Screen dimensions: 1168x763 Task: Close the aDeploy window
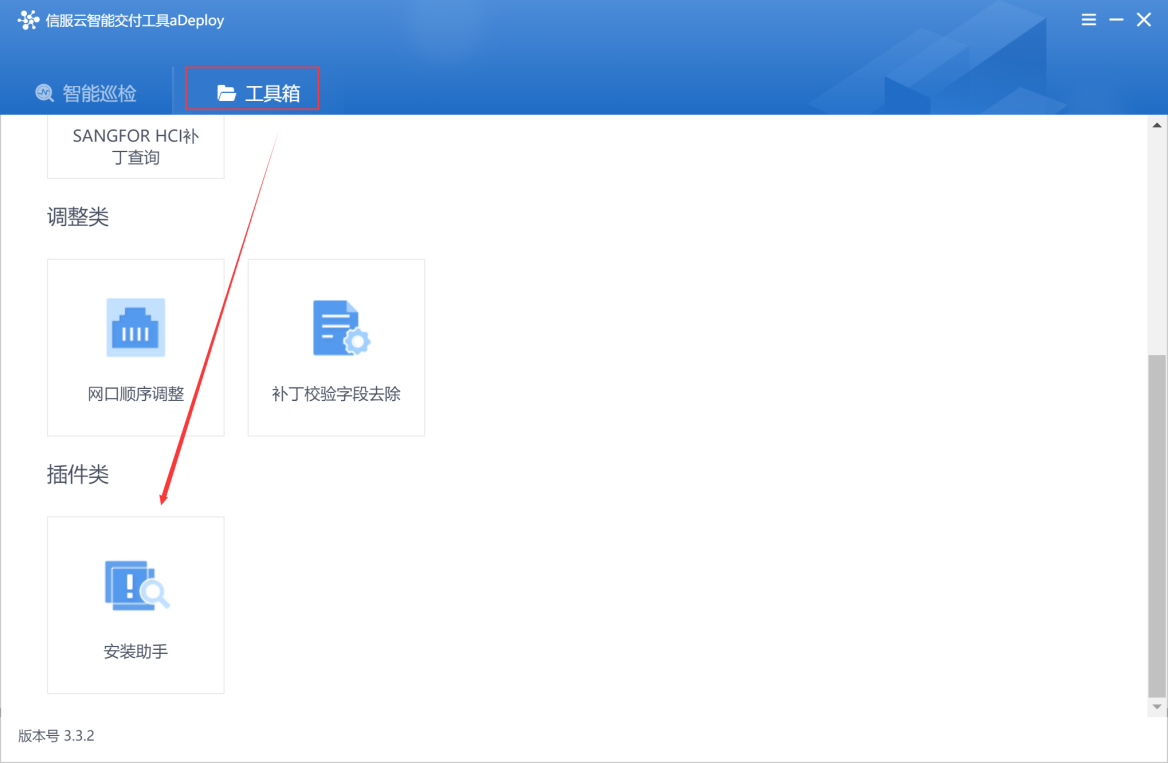[x=1144, y=20]
